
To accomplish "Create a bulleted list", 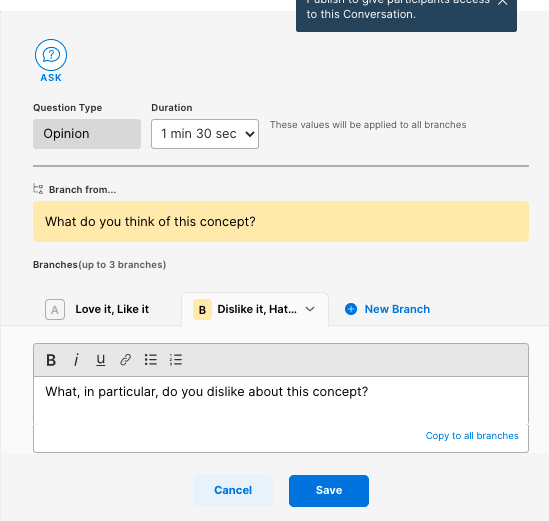I will [x=151, y=360].
